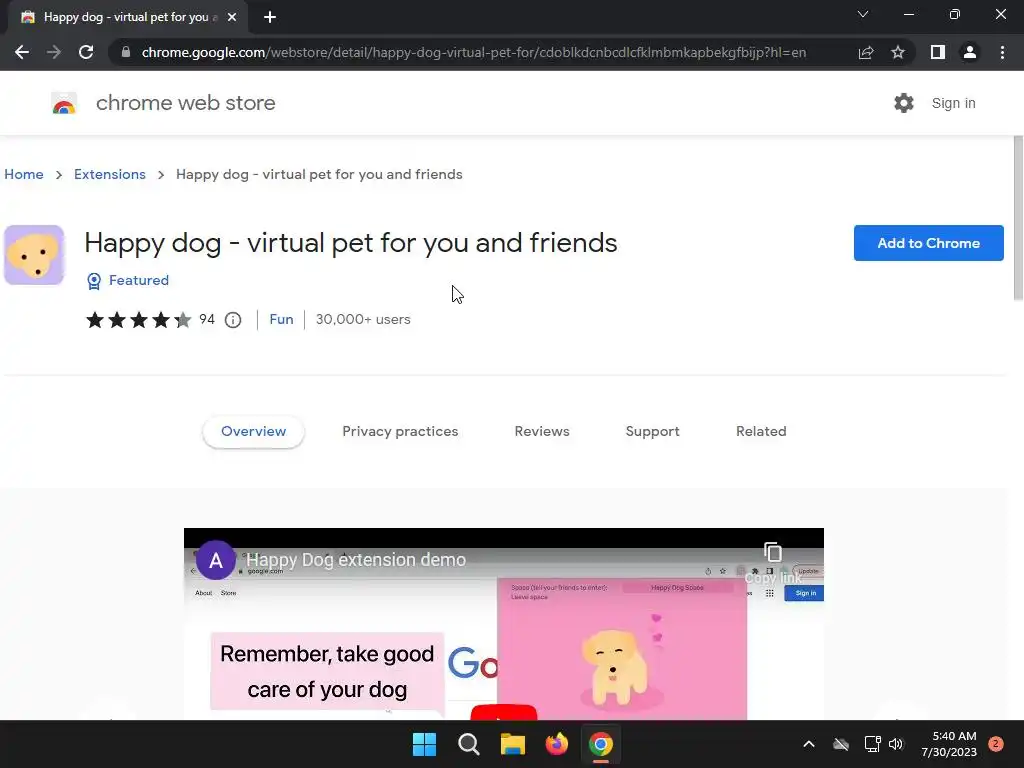
Task: Click the Happy dog extension icon
Action: 34,255
